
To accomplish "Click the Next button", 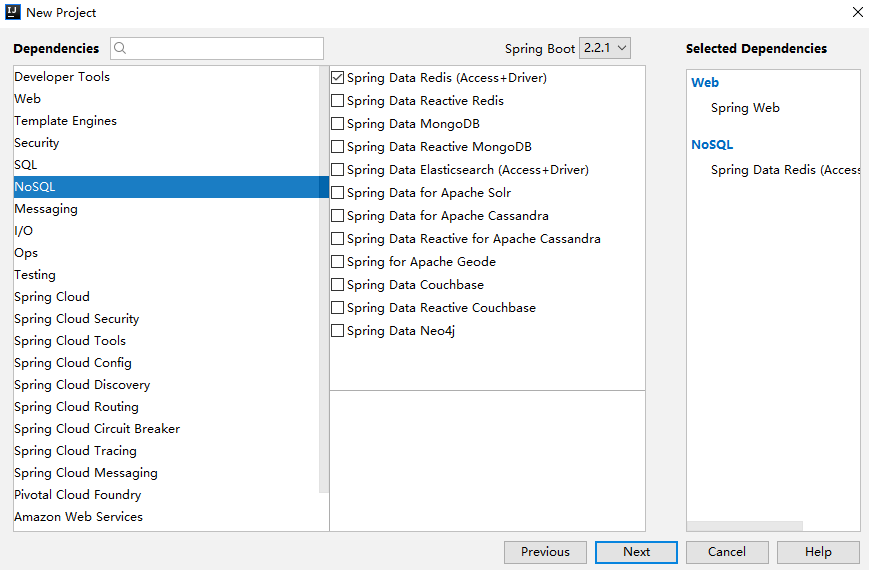I will [x=636, y=552].
